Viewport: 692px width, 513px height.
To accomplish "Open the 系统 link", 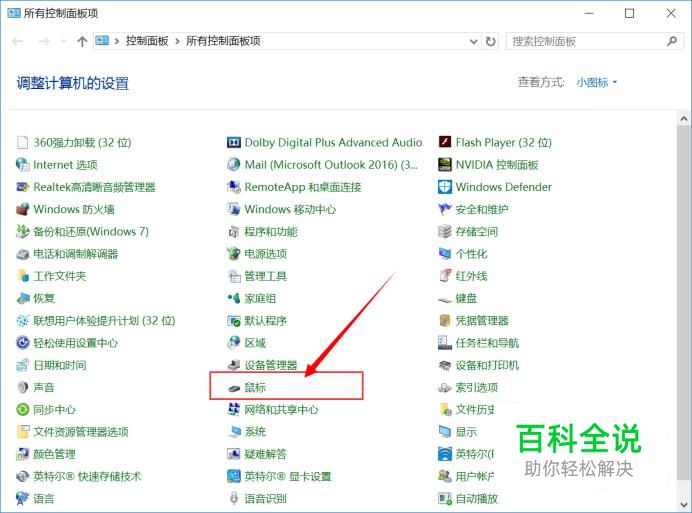I will pyautogui.click(x=255, y=432).
